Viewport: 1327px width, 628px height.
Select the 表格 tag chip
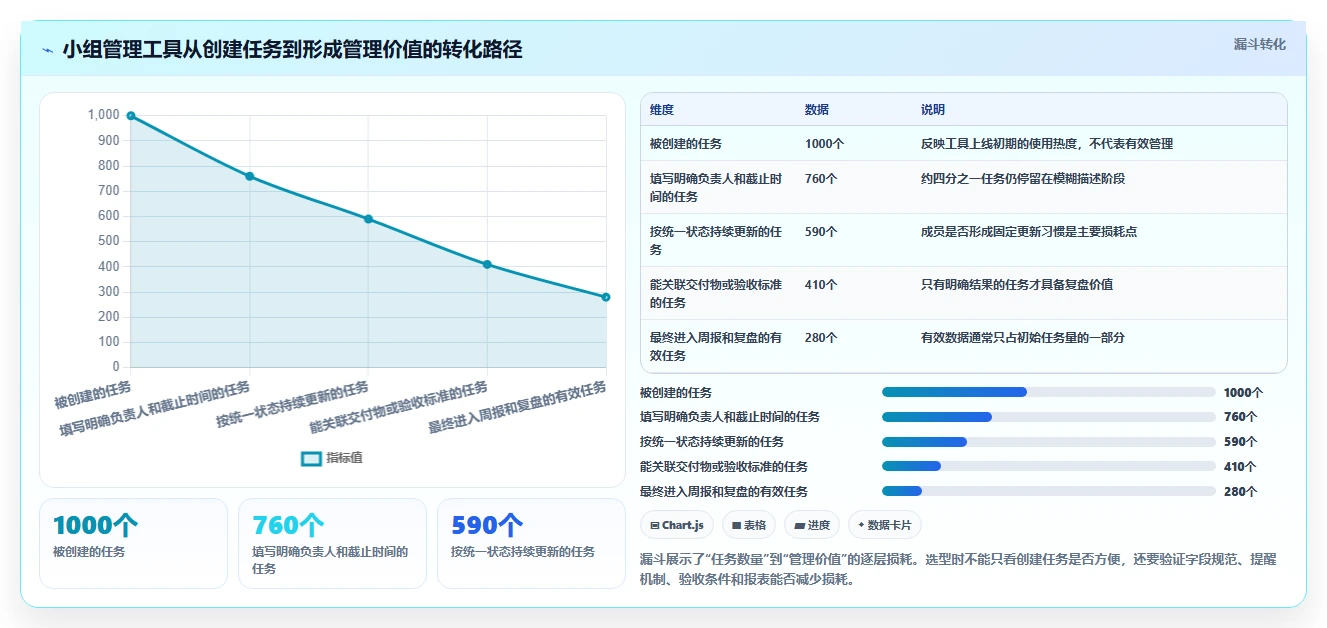[x=749, y=525]
